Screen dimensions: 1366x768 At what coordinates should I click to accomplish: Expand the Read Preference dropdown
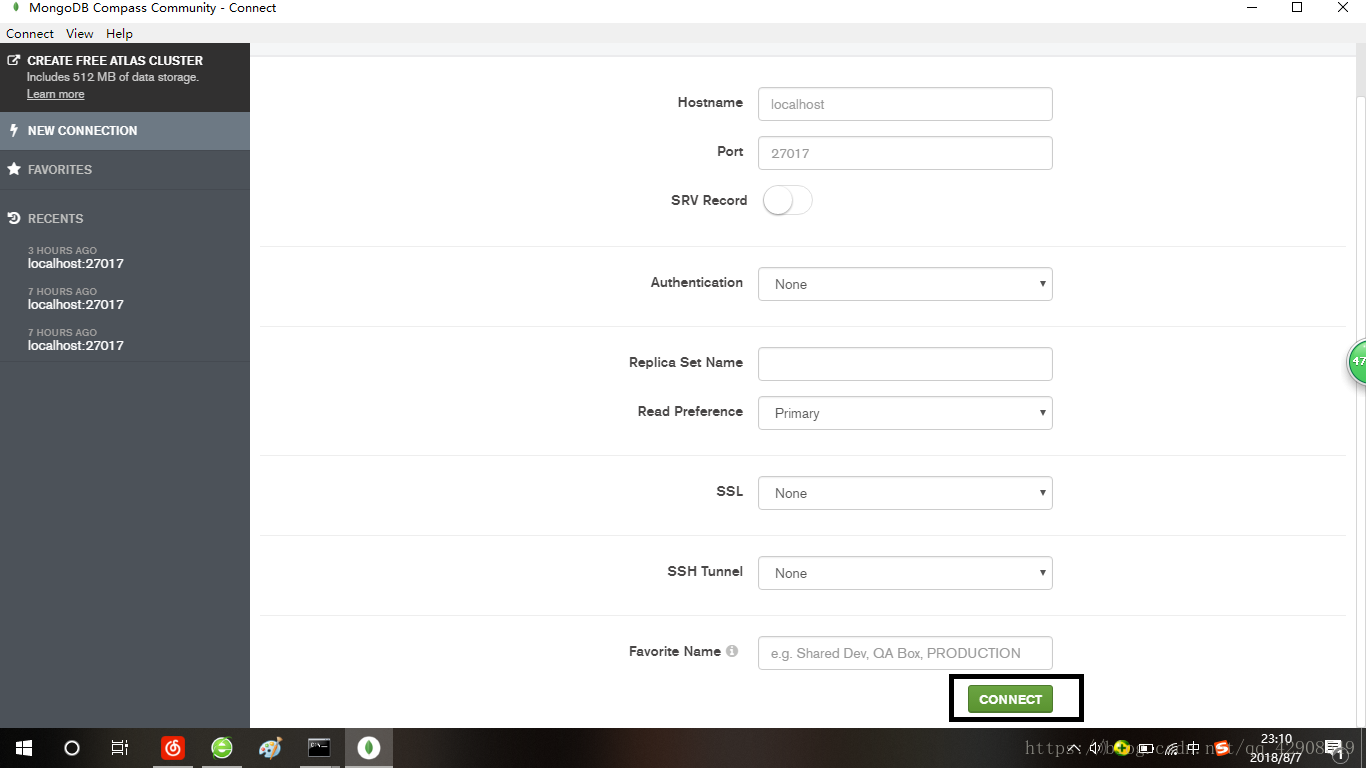click(905, 413)
